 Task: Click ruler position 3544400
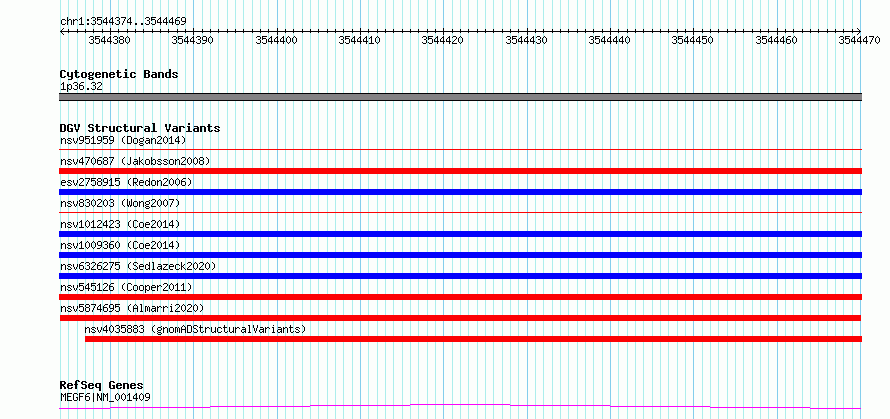click(277, 40)
